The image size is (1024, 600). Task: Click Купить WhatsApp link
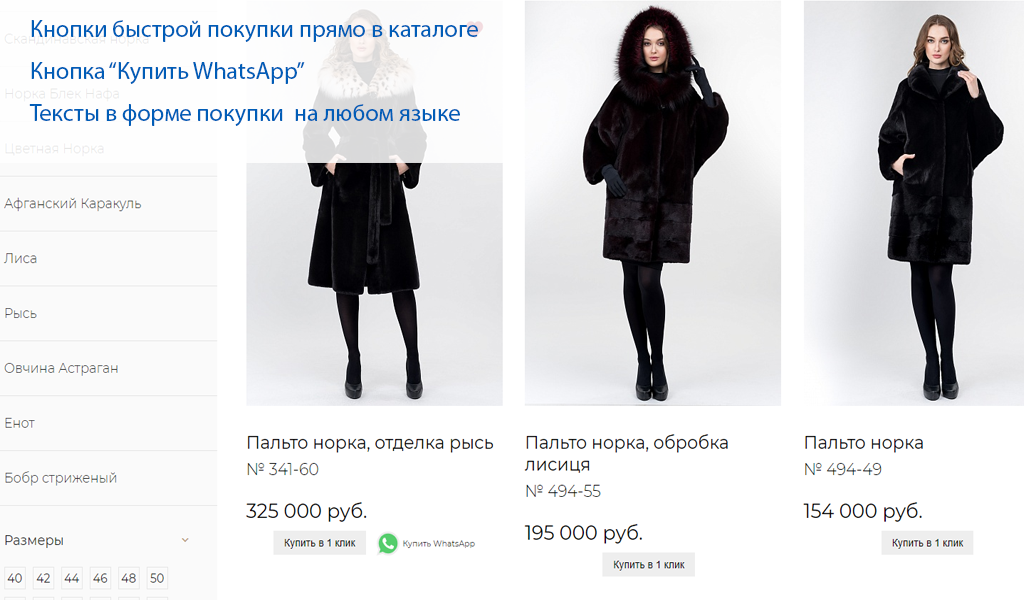point(438,543)
